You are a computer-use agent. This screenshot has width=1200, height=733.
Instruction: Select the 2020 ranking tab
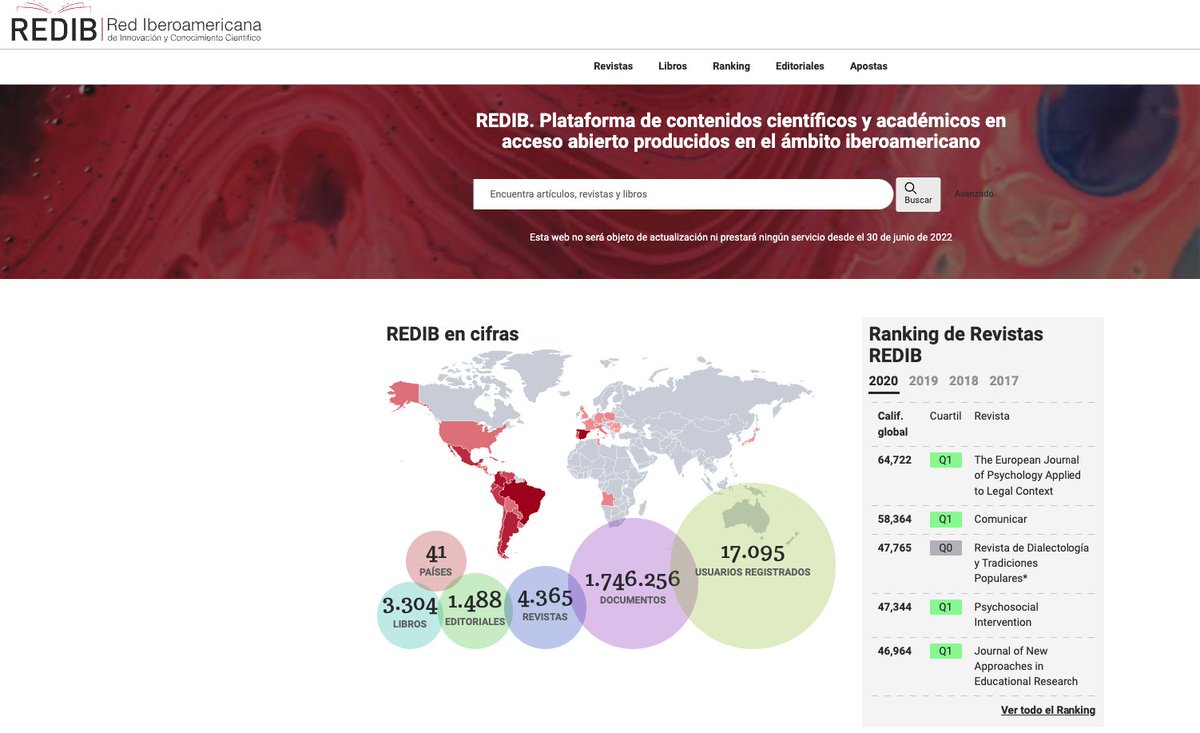pyautogui.click(x=883, y=381)
